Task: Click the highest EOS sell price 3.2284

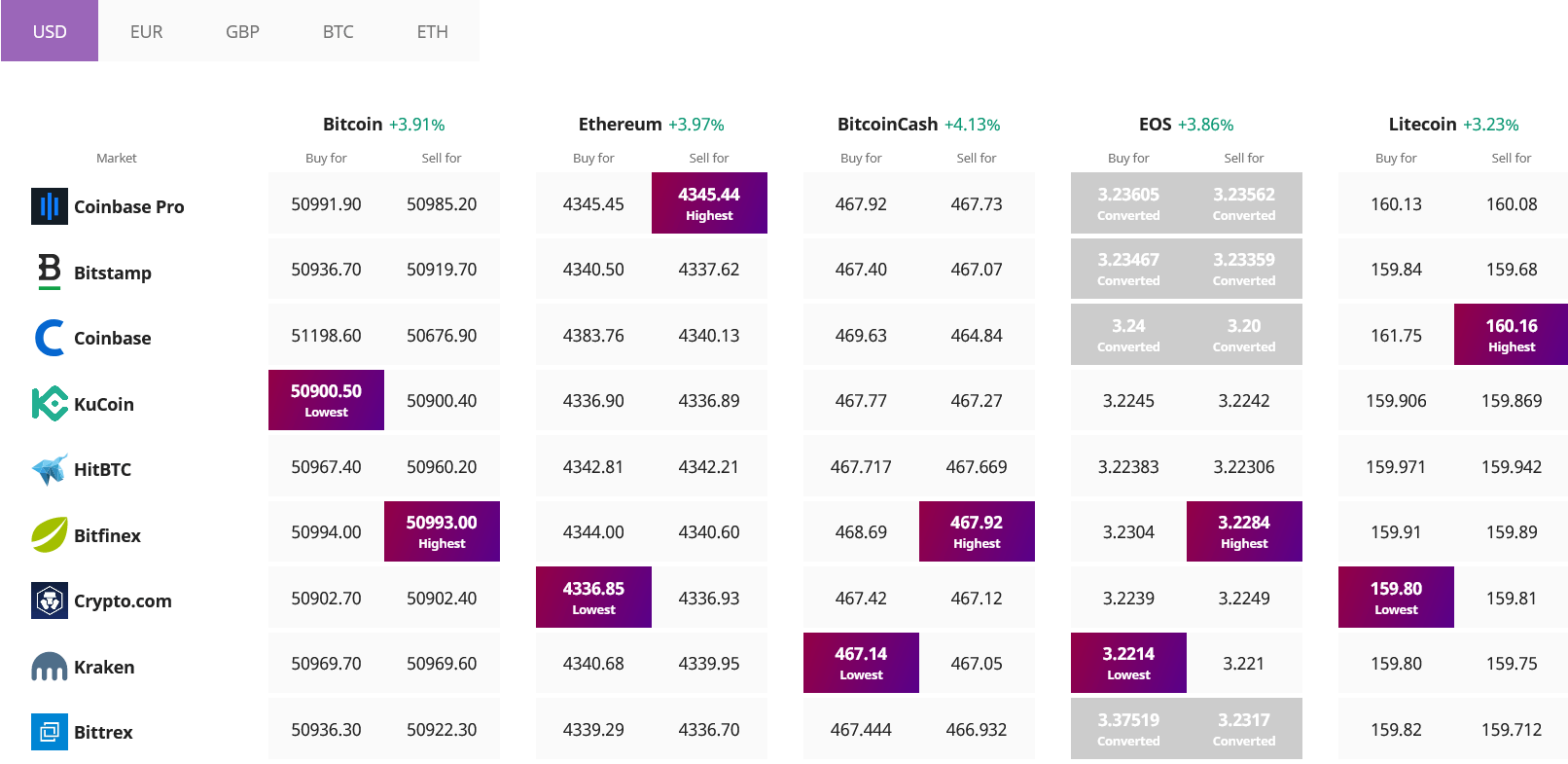Action: (x=1244, y=531)
